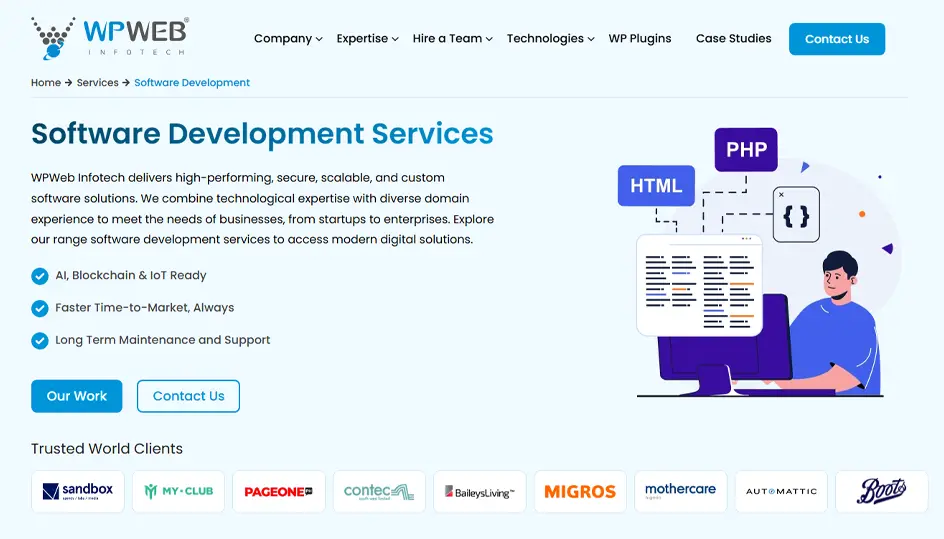Click Faster Time-to-Market, Always text
This screenshot has width=944, height=539.
pyautogui.click(x=144, y=308)
